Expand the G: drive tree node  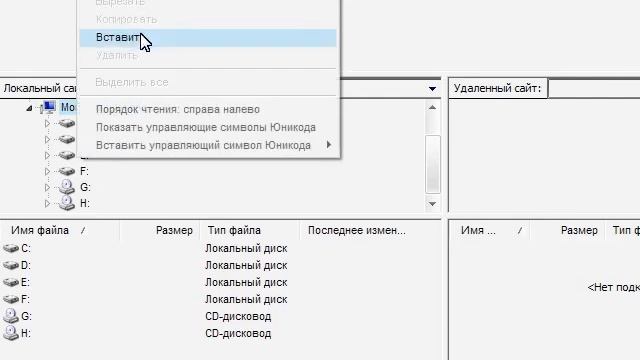pyautogui.click(x=47, y=187)
